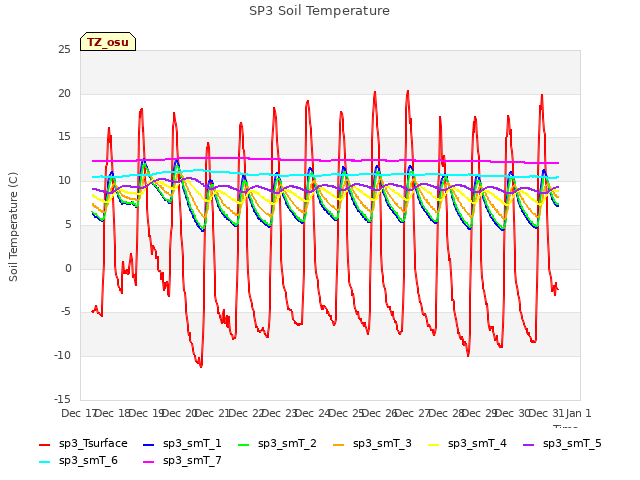This screenshot has width=640, height=480.
Task: Click the y-axis tick label -15
Action: click(62, 399)
